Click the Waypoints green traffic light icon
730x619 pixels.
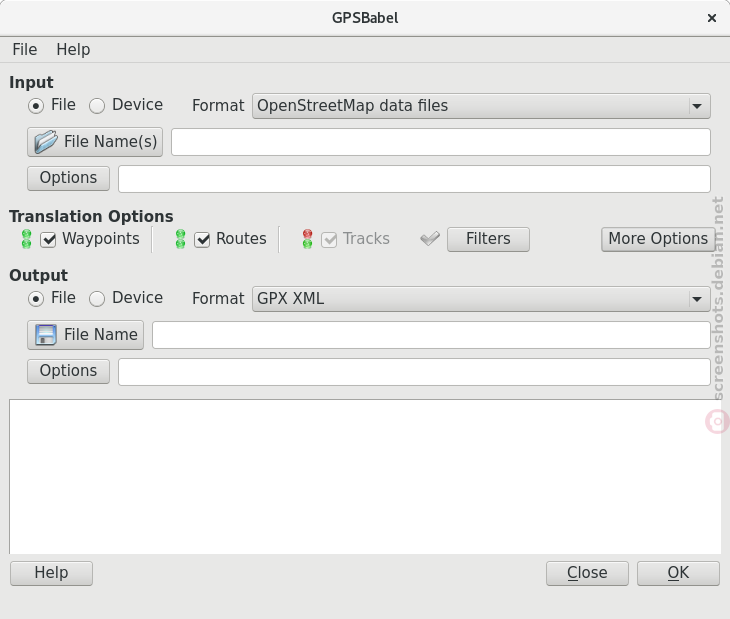tap(27, 239)
